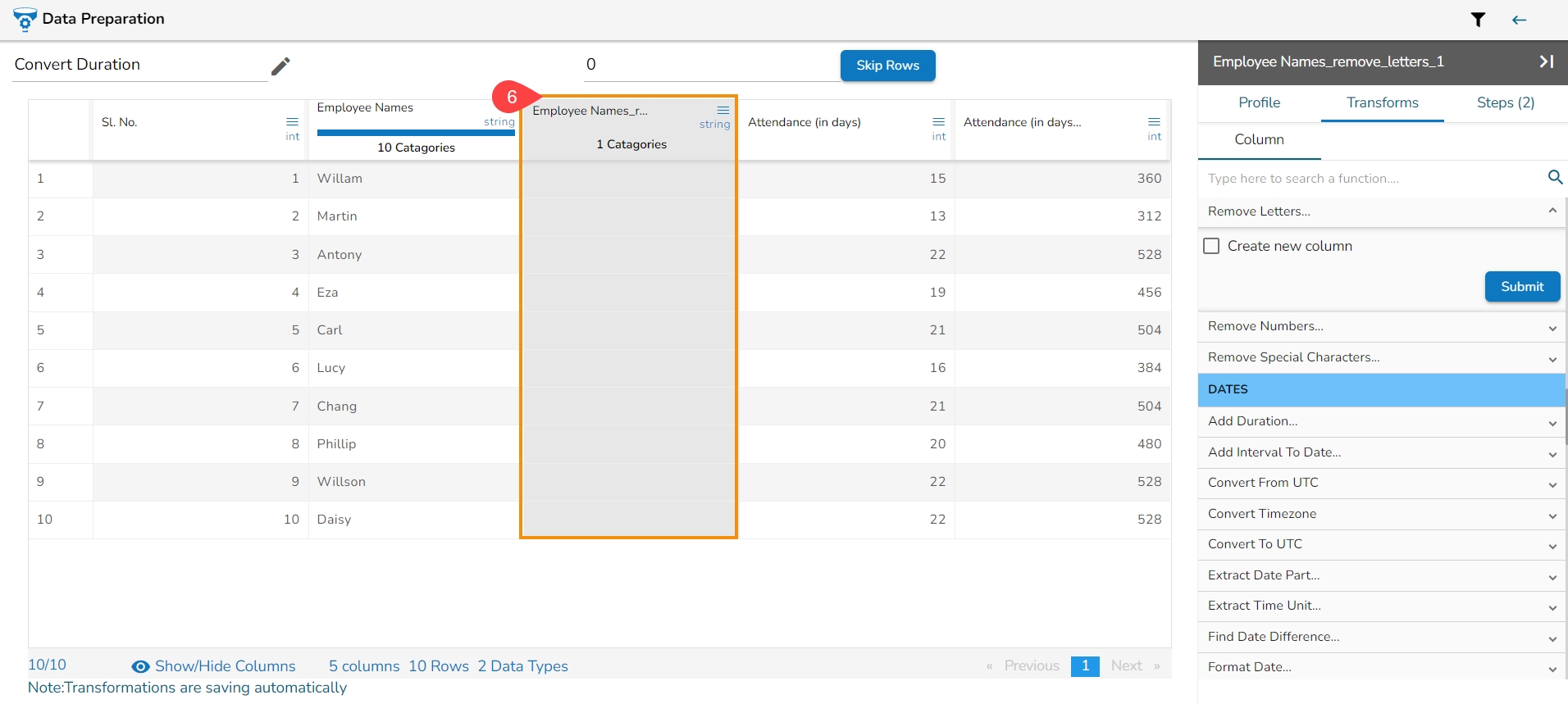Open Employee Names_r... column menu icon
This screenshot has height=704, width=1568.
click(x=722, y=110)
